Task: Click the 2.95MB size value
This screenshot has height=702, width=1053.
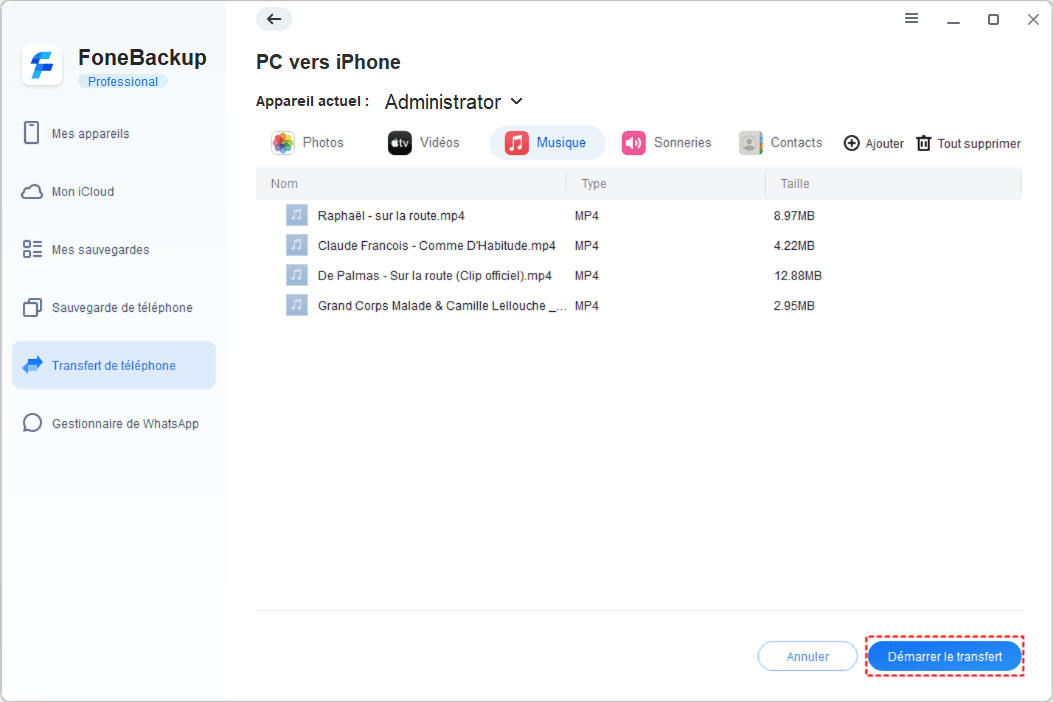Action: pos(794,306)
